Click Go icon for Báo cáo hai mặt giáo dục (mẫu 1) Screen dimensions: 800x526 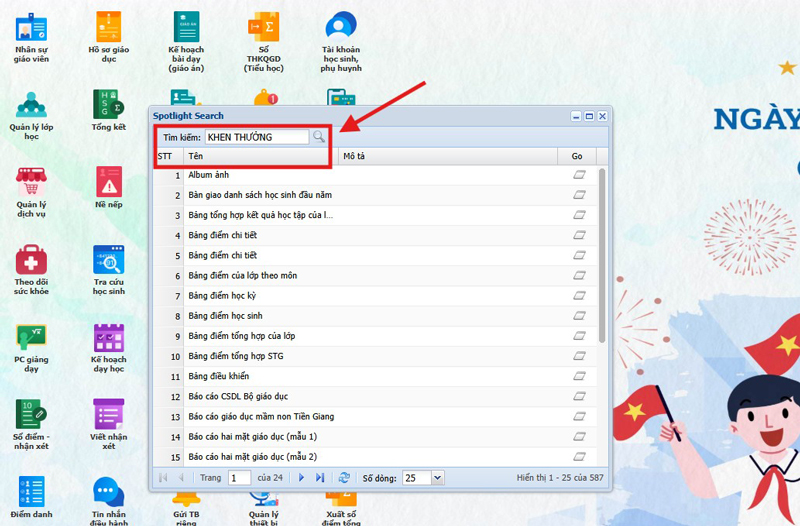click(579, 437)
